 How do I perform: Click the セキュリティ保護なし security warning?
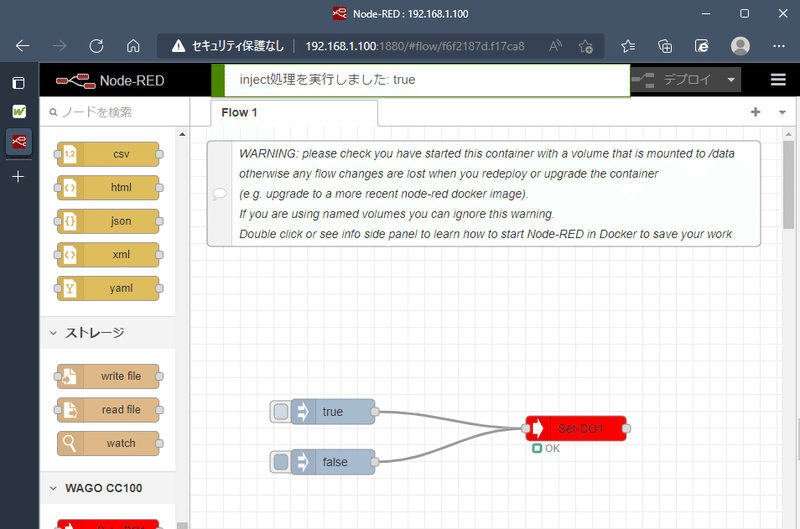click(228, 46)
